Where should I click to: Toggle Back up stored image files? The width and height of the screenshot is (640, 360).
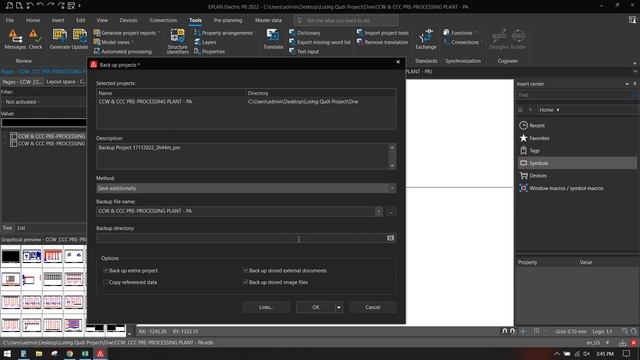tap(245, 282)
